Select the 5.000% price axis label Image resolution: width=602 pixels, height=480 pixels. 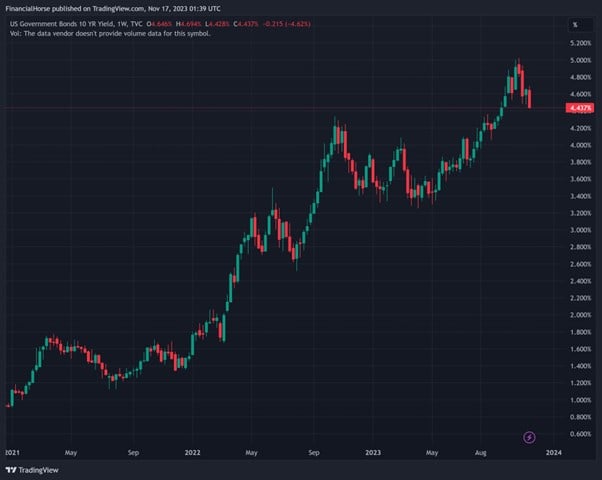[580, 60]
